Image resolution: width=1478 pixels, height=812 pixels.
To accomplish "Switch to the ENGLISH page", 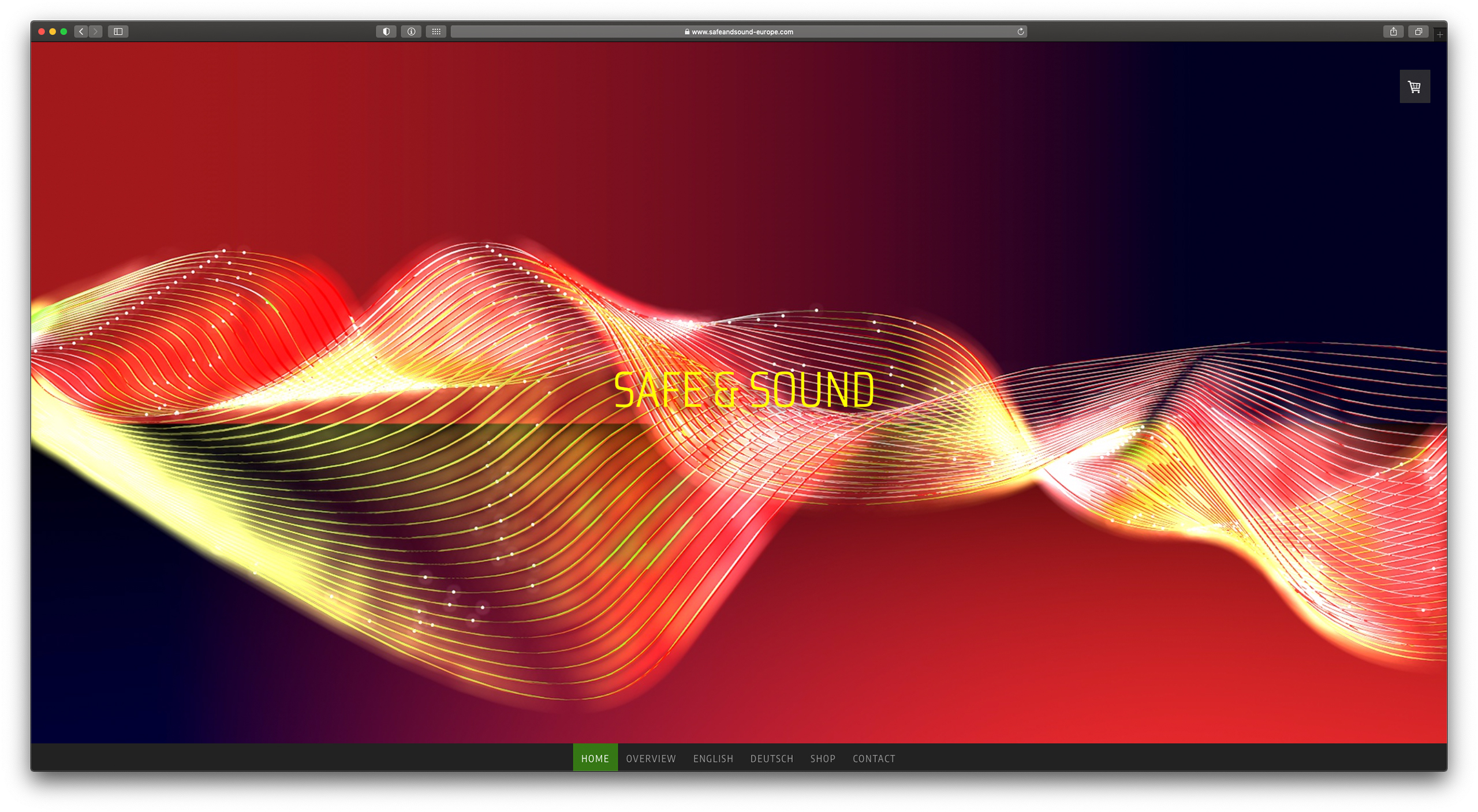I will [x=713, y=758].
